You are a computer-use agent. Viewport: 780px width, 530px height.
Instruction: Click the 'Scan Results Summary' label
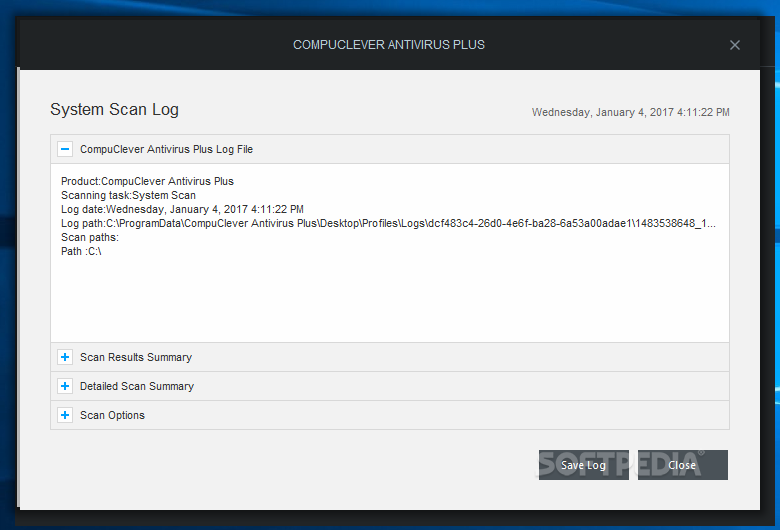click(136, 357)
